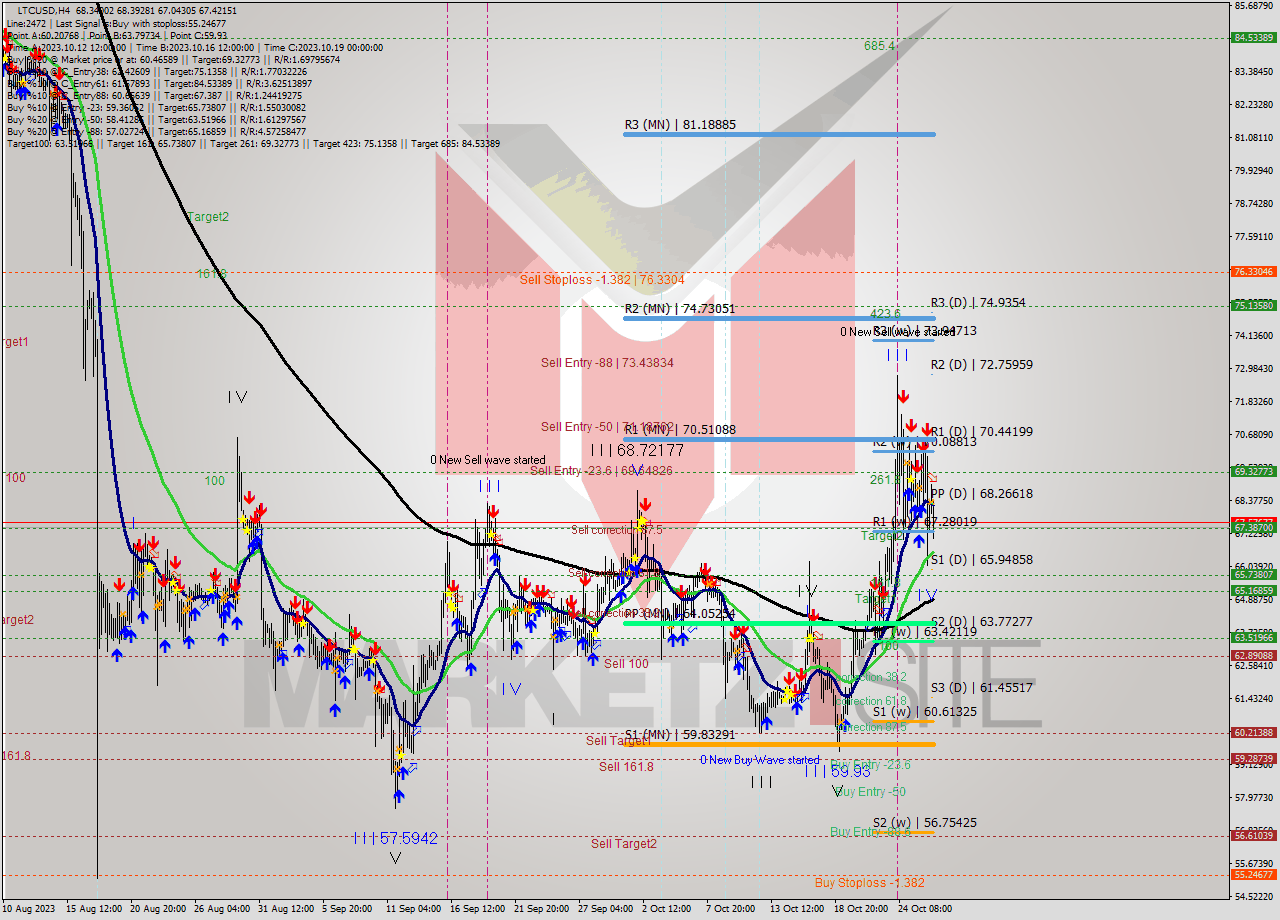The width and height of the screenshot is (1280, 920).
Task: Click the 'Sell Target2' label
Action: point(624,844)
